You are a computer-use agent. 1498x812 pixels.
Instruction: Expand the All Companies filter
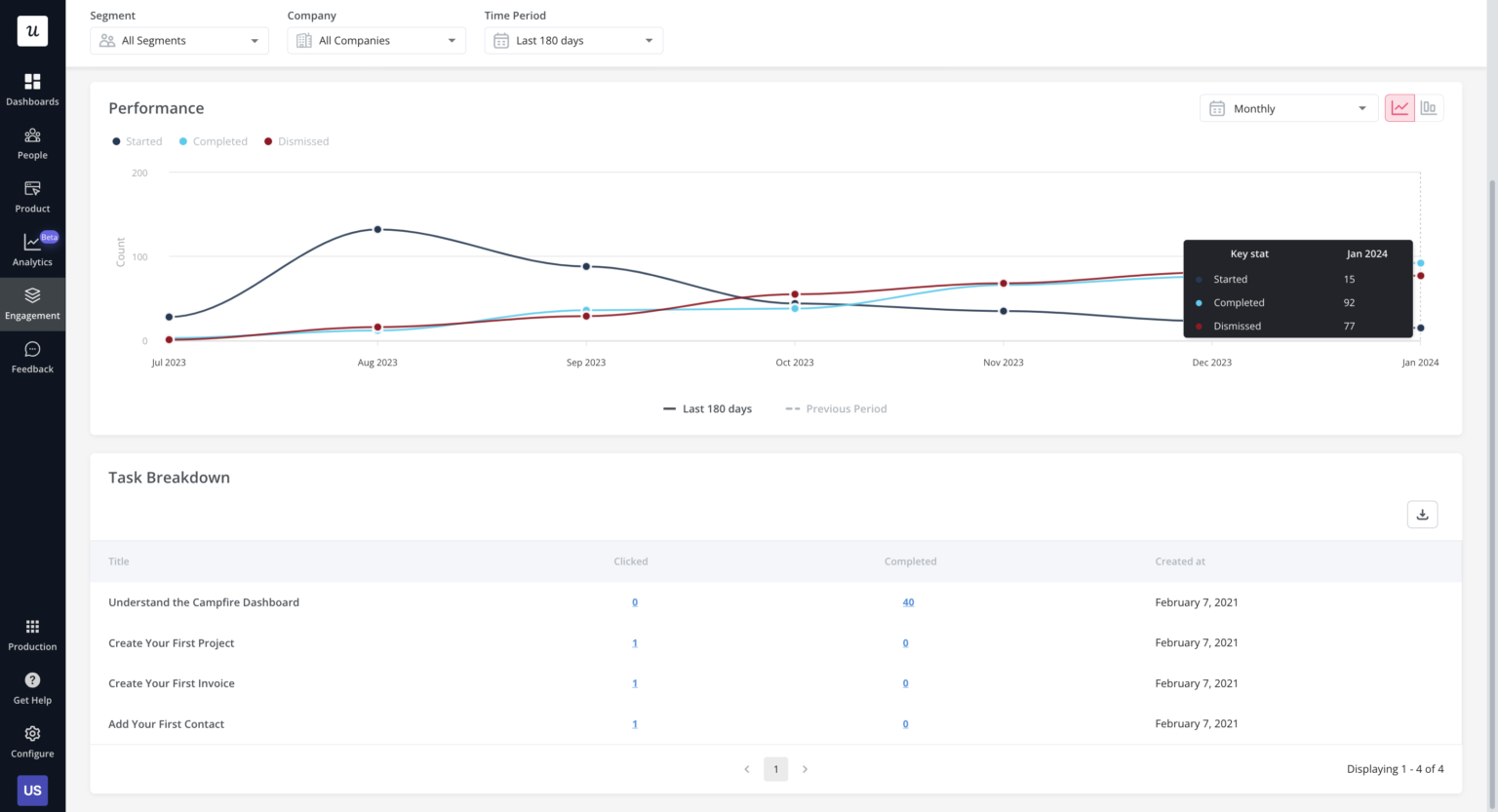point(375,40)
